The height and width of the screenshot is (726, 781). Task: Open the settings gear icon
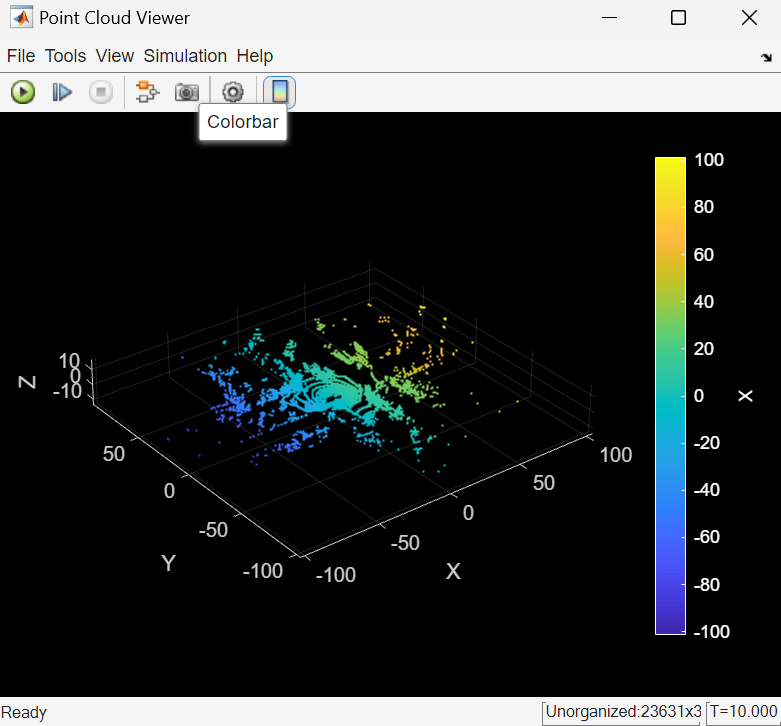233,92
